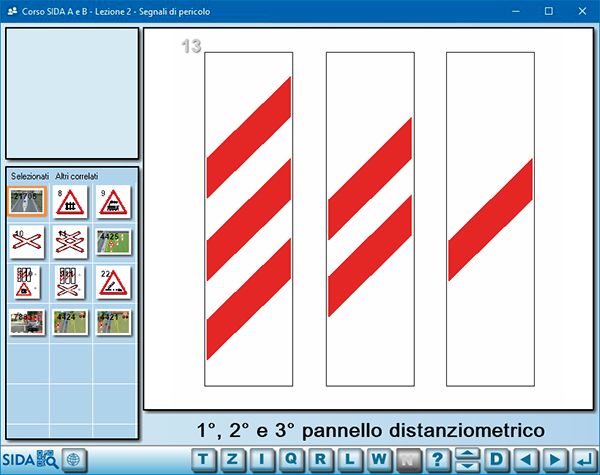Screen dimensions: 600x475
Task: Click the L toolbar button
Action: pyautogui.click(x=350, y=459)
